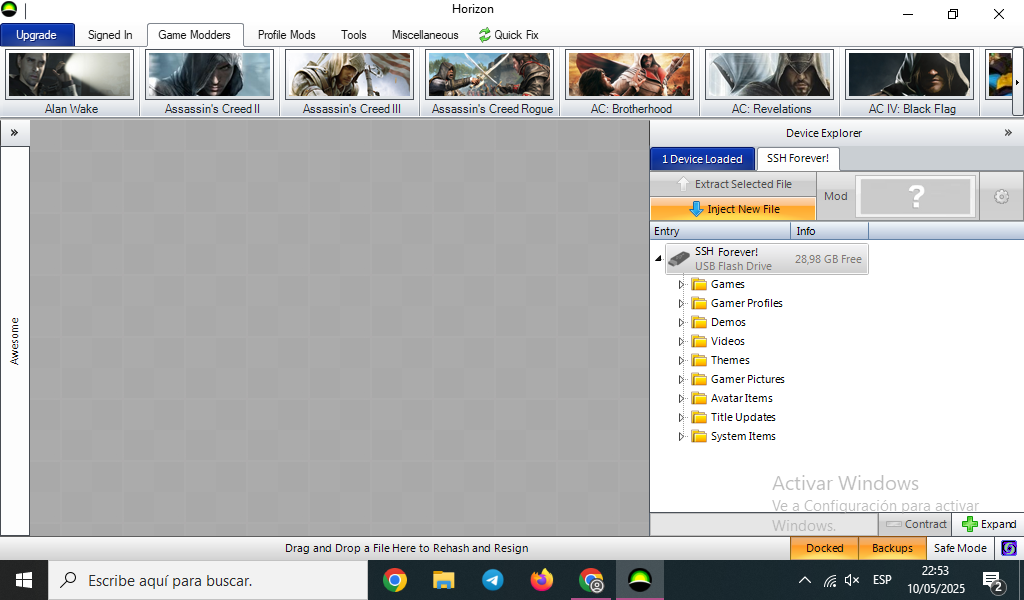Select the SSH Forever! USB flash drive
This screenshot has height=600, width=1024.
point(767,259)
